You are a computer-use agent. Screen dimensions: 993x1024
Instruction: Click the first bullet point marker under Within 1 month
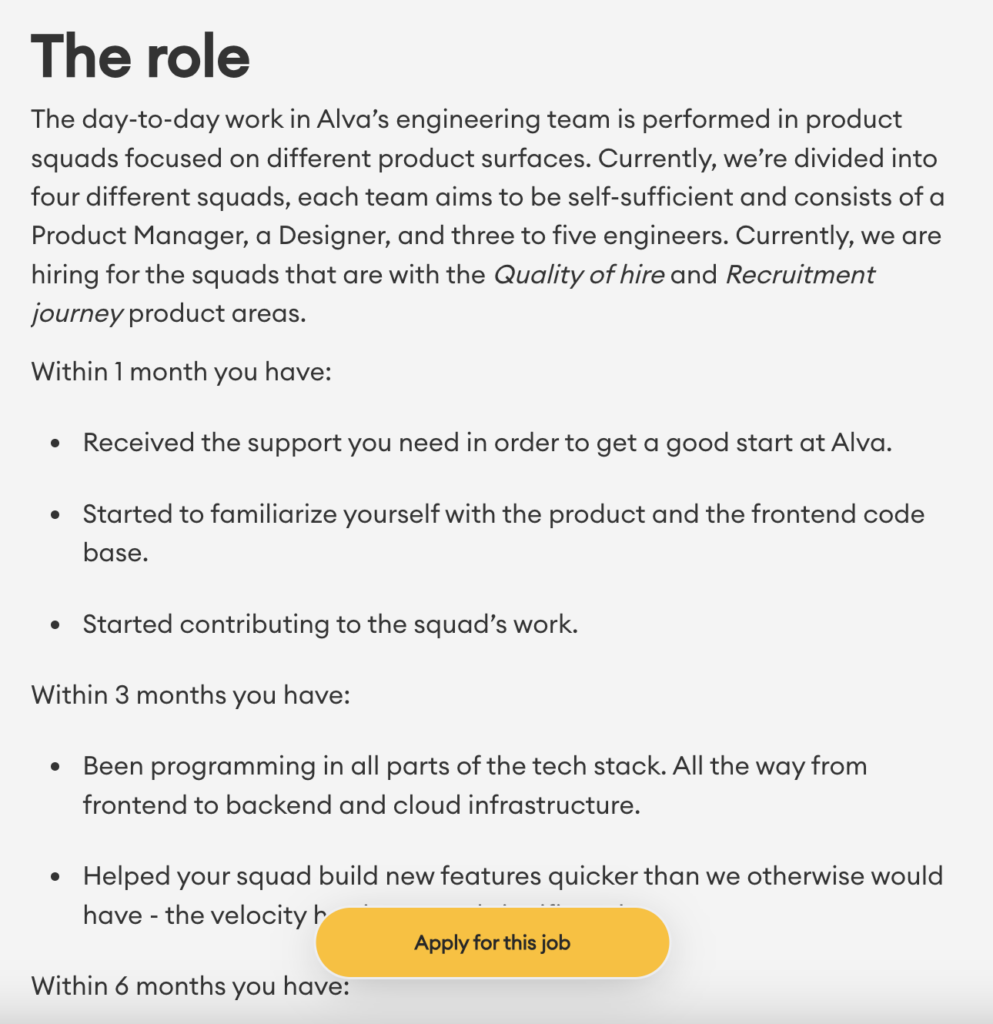[x=54, y=442]
